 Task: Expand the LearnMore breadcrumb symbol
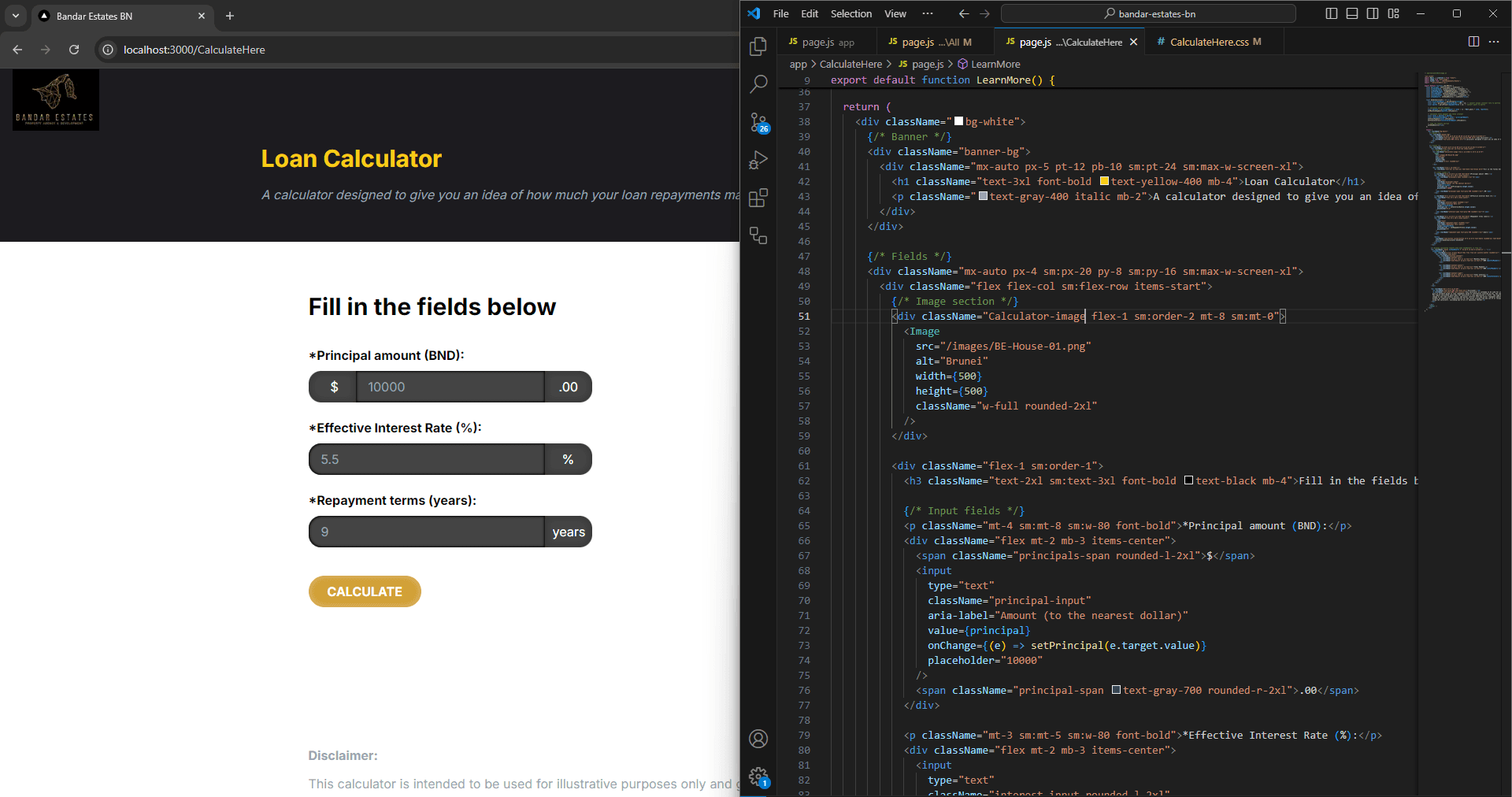pyautogui.click(x=995, y=65)
